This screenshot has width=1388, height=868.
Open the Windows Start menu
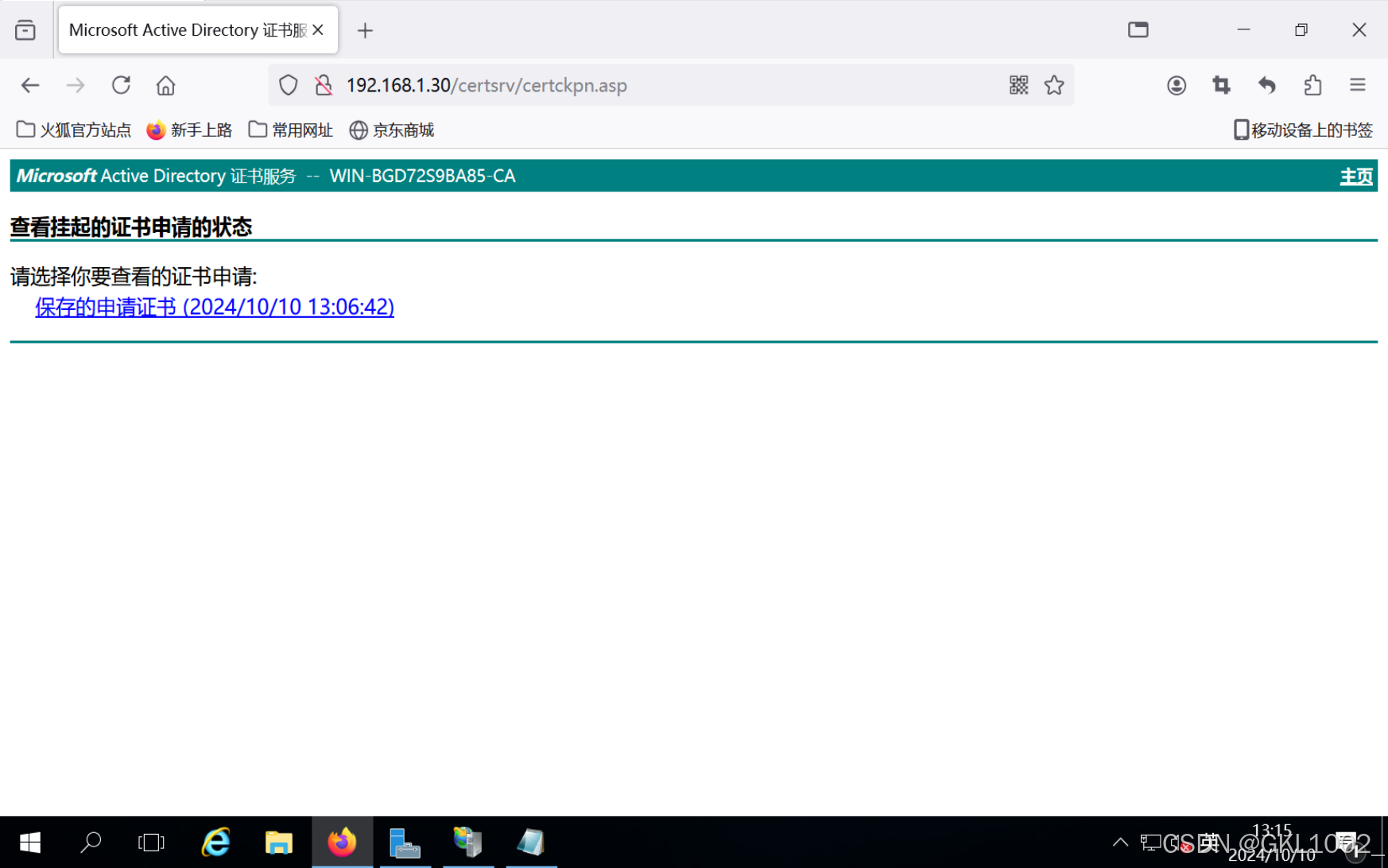point(30,843)
